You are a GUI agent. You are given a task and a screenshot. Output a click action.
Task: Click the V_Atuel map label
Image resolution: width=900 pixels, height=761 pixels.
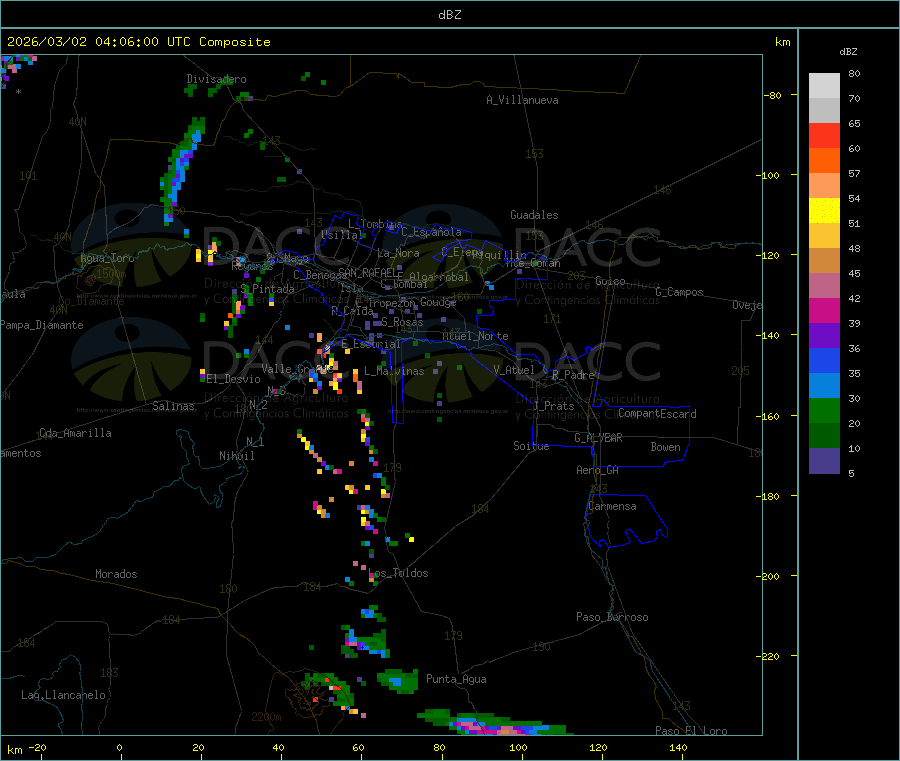pyautogui.click(x=514, y=370)
